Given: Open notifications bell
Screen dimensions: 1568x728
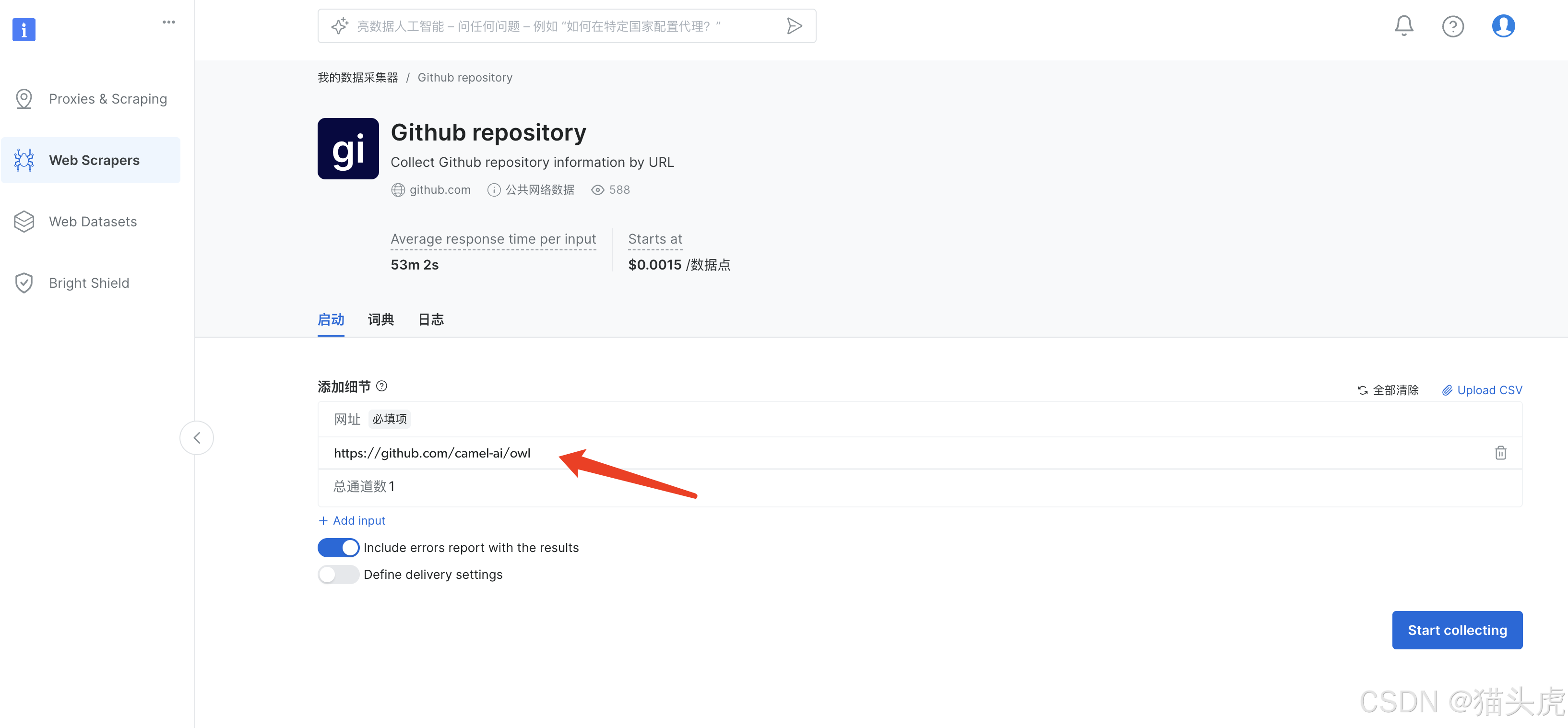Looking at the screenshot, I should click(x=1403, y=25).
